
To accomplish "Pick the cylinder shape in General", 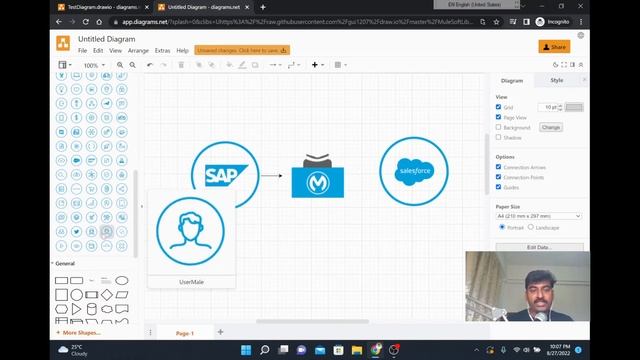I will tap(91, 309).
